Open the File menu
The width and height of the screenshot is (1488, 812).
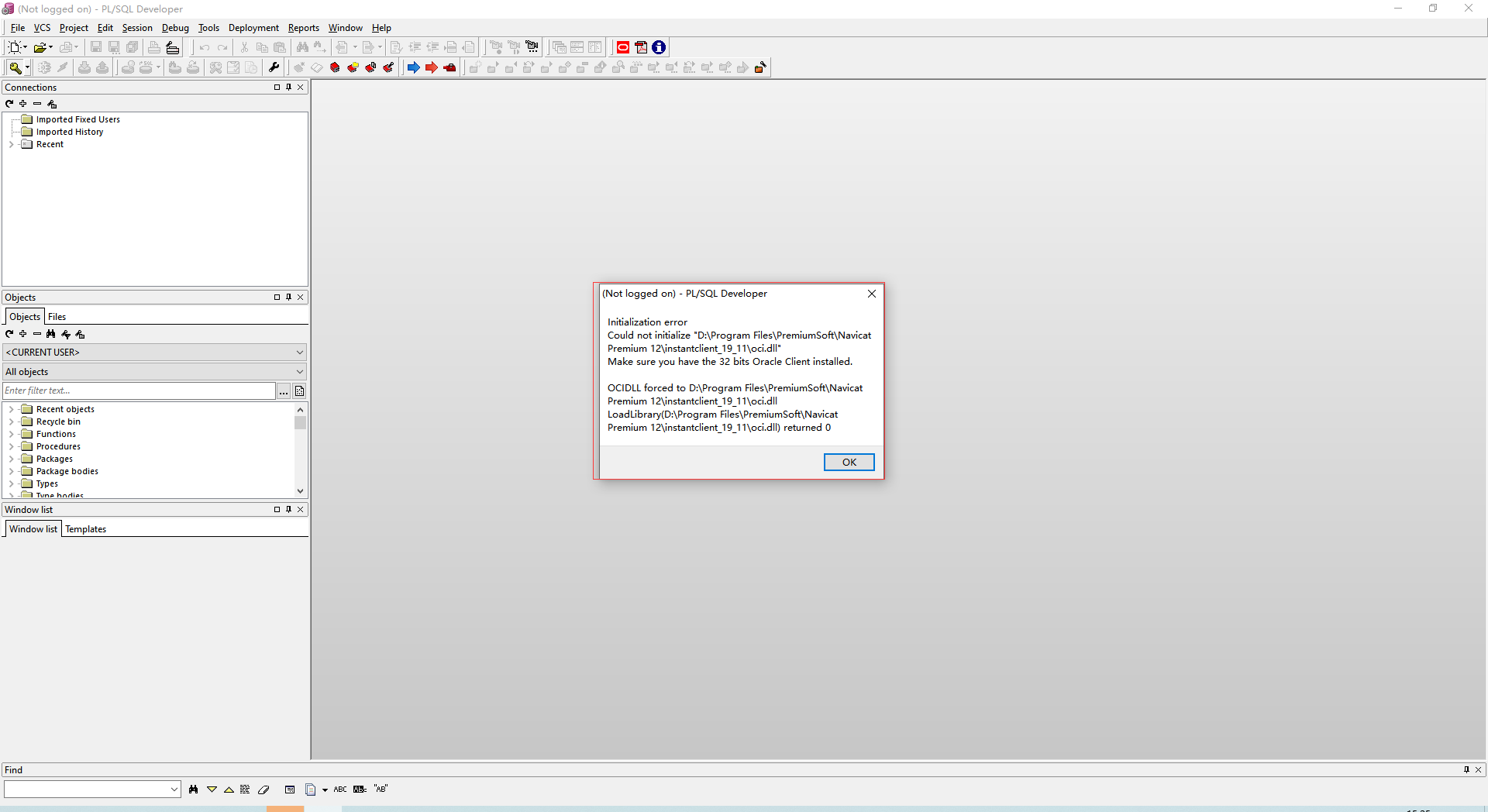pos(18,28)
